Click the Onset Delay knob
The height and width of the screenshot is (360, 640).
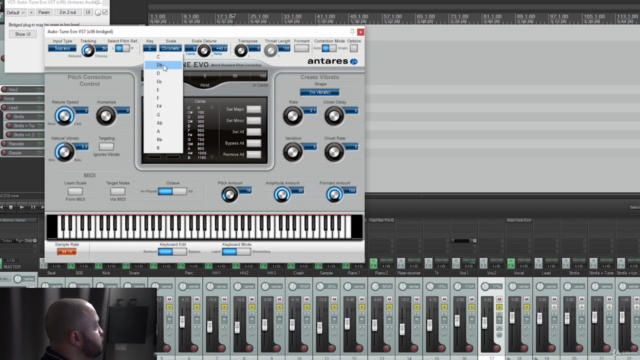point(334,116)
